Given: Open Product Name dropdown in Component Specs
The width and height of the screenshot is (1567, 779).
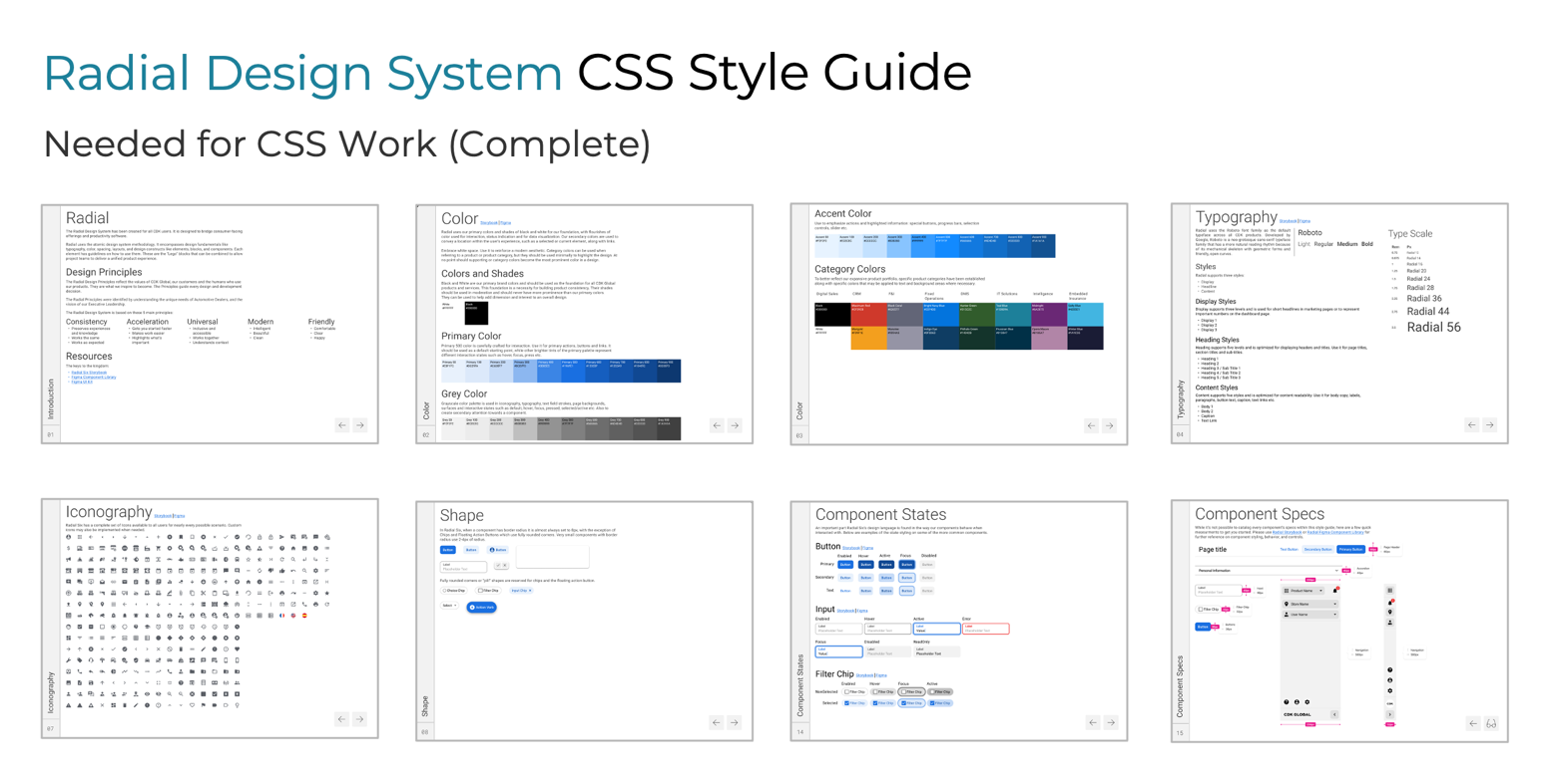Looking at the screenshot, I should 1303,591.
